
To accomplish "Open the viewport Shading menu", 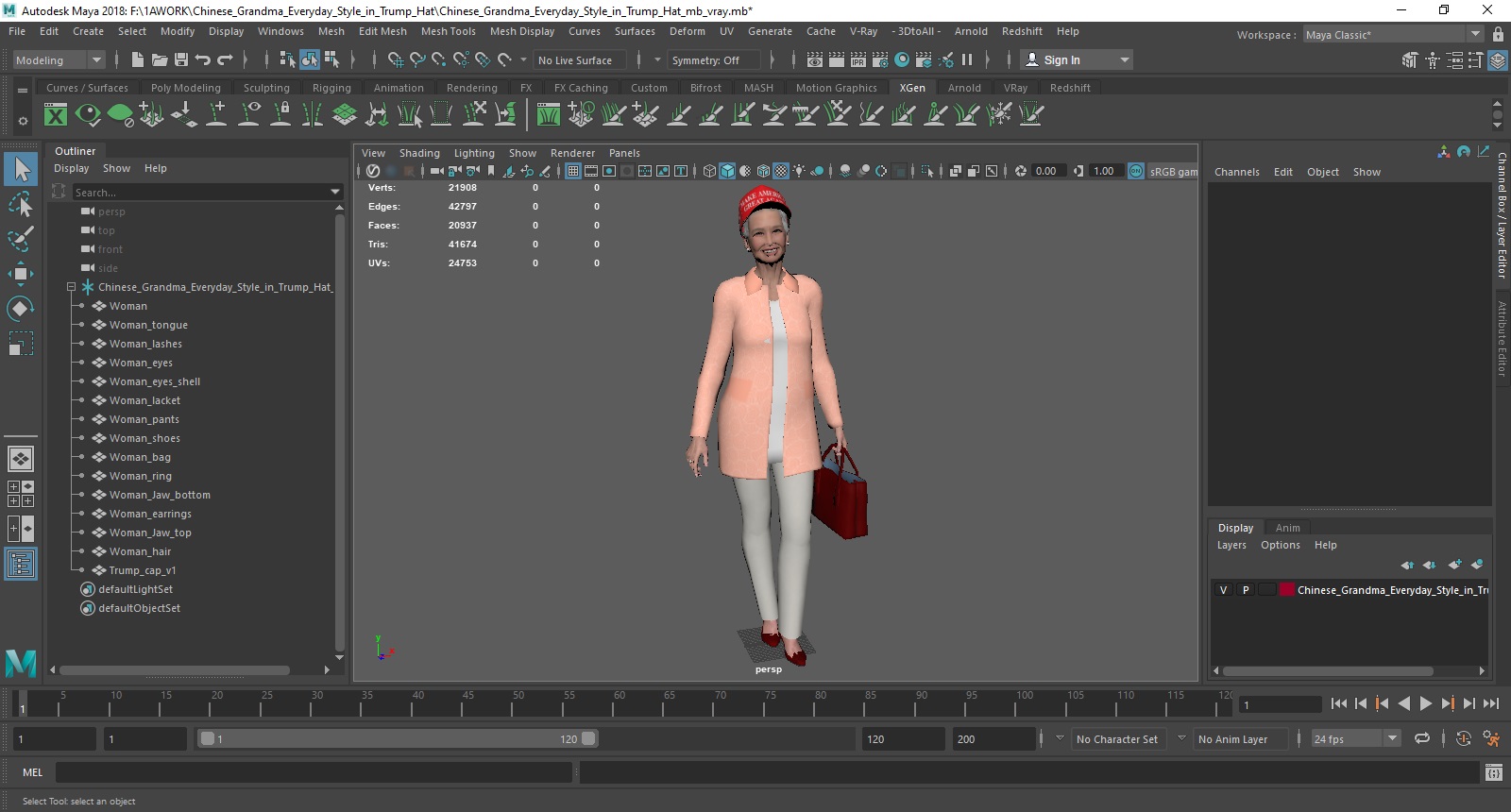I will pos(419,153).
